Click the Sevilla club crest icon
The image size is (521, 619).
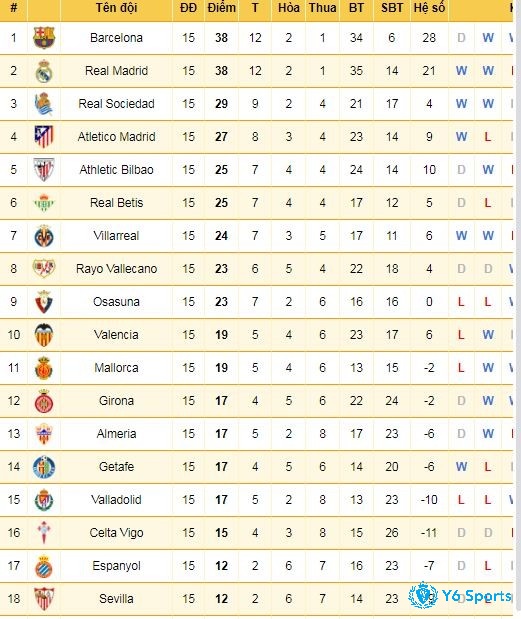(x=44, y=598)
